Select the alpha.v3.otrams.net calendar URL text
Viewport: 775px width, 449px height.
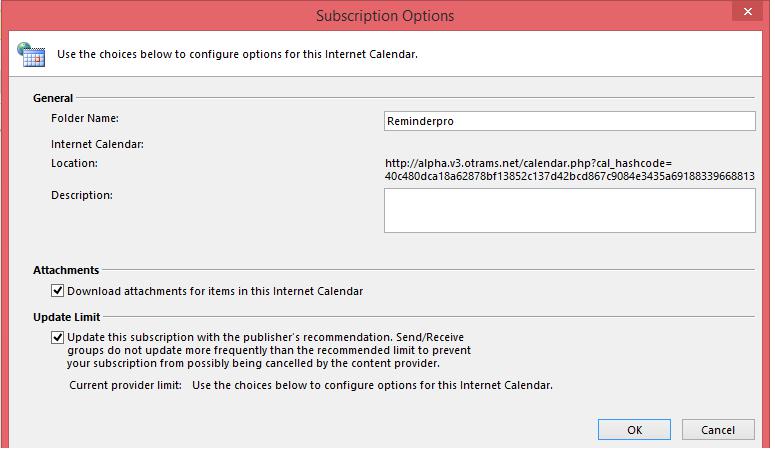(569, 170)
